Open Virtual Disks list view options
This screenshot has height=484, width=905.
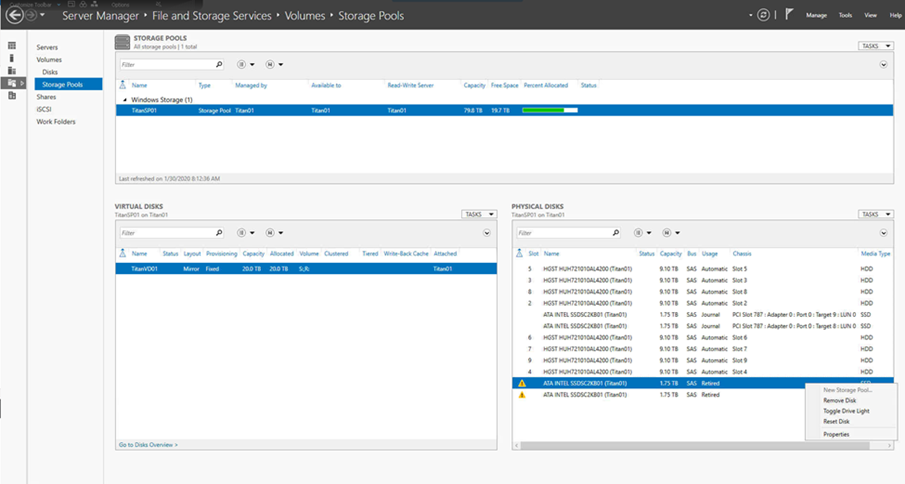click(x=245, y=233)
